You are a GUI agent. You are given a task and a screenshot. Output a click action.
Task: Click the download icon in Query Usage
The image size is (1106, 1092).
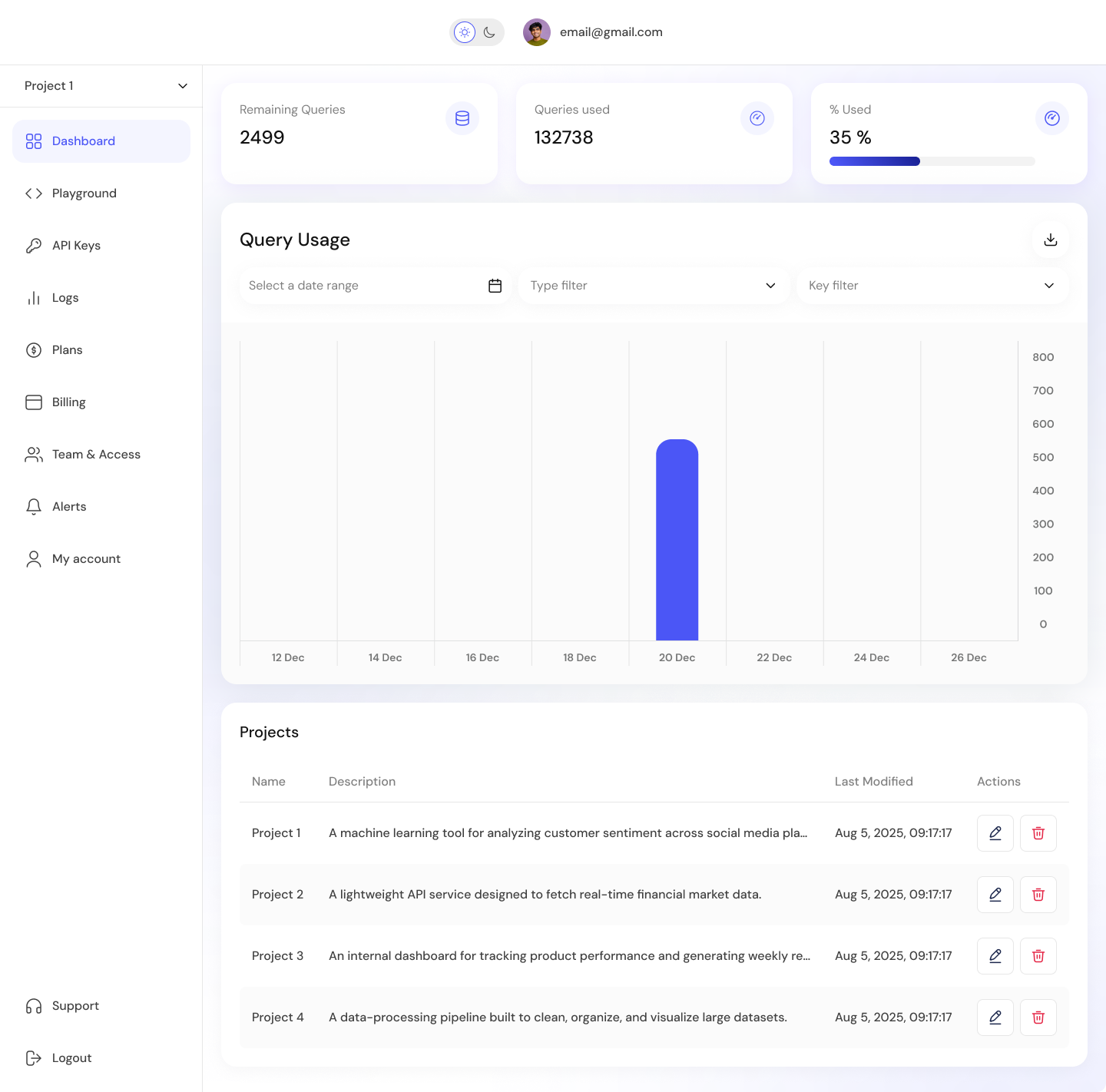point(1050,240)
